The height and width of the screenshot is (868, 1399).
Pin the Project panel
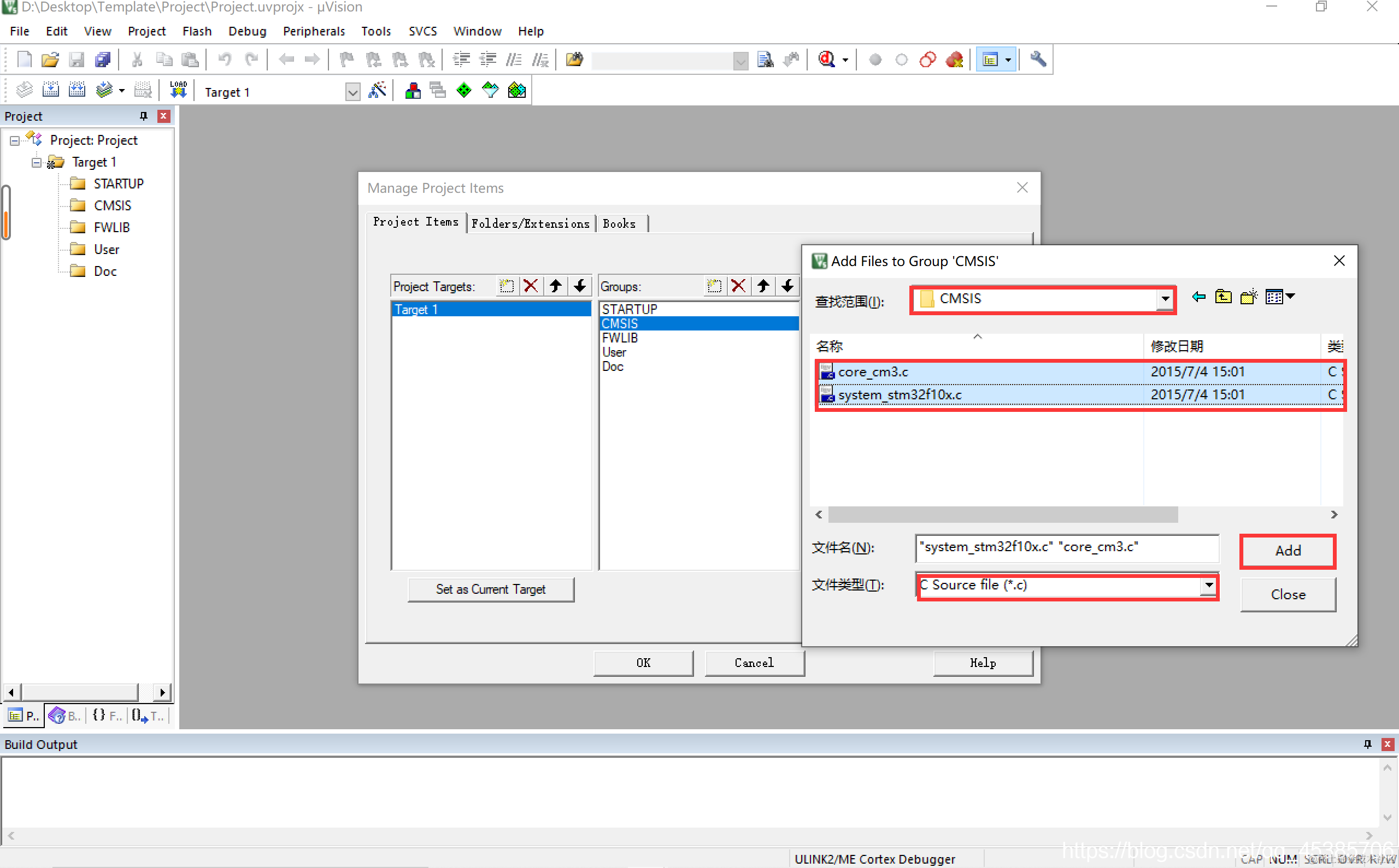[x=144, y=116]
